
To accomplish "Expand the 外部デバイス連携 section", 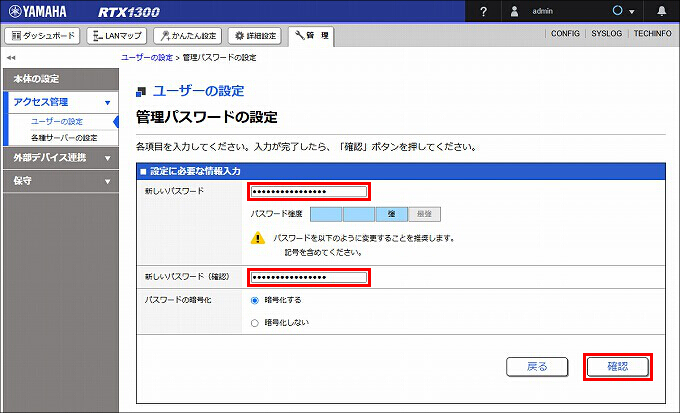I will pyautogui.click(x=61, y=158).
